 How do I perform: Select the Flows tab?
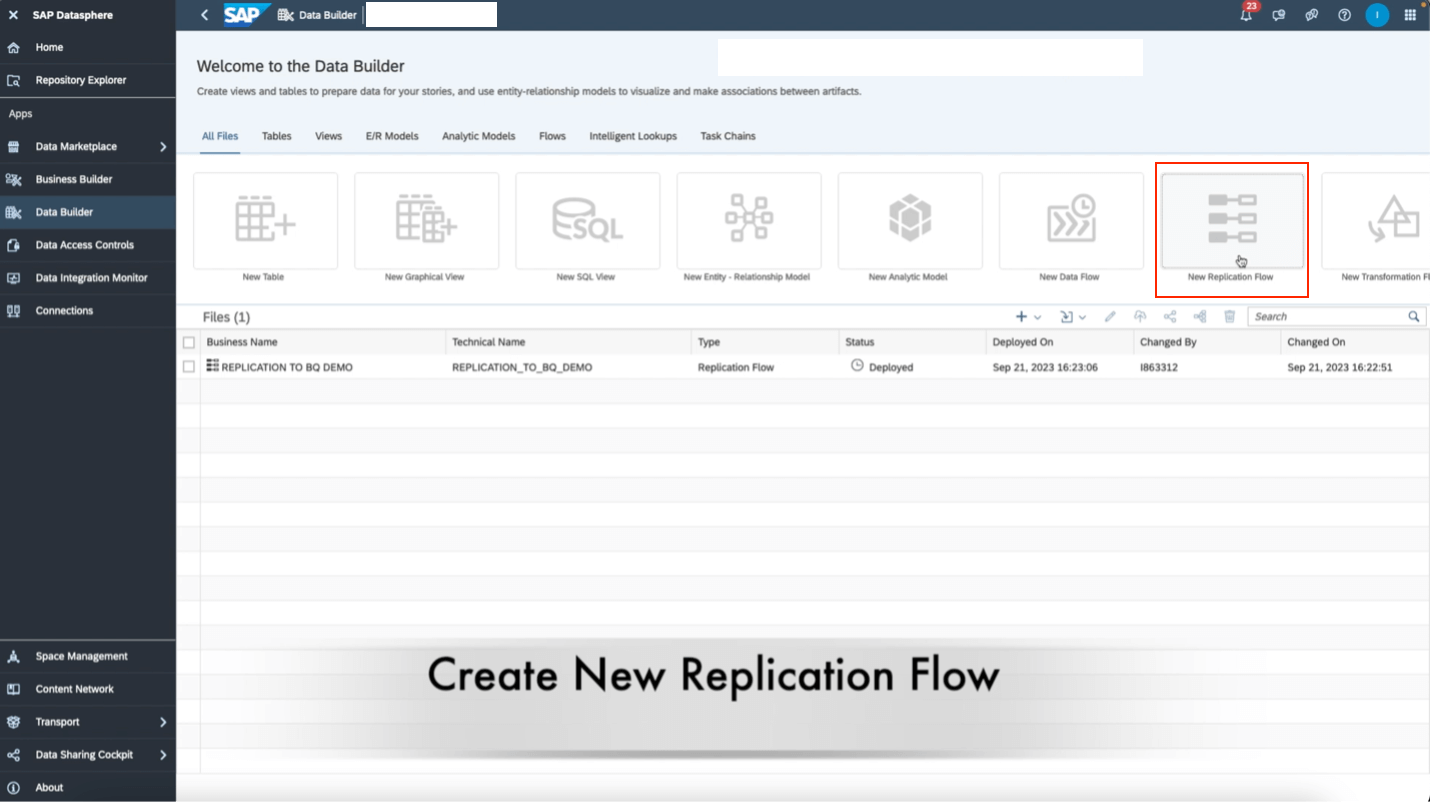tap(551, 136)
